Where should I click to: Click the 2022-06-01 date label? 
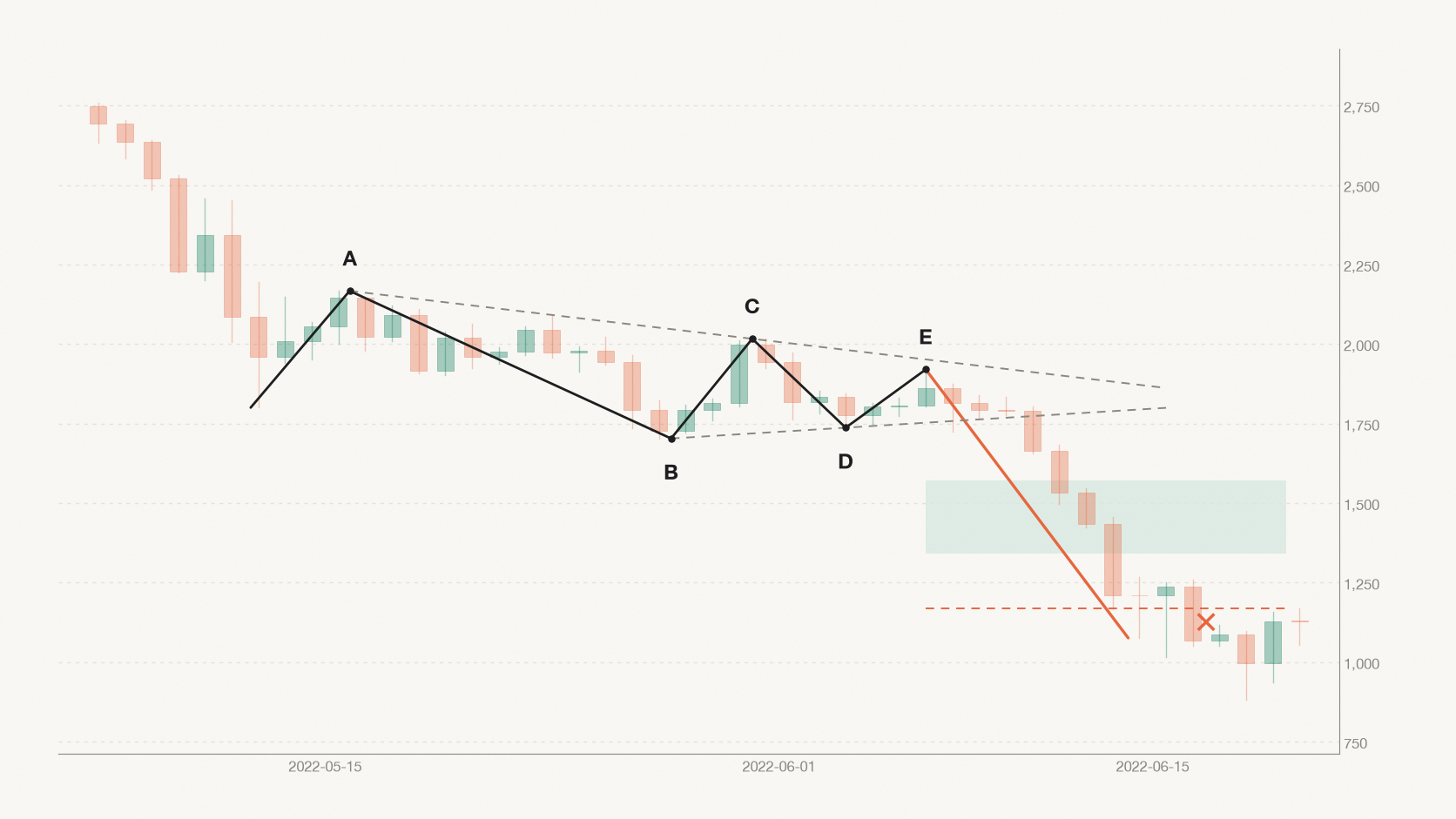pos(779,767)
